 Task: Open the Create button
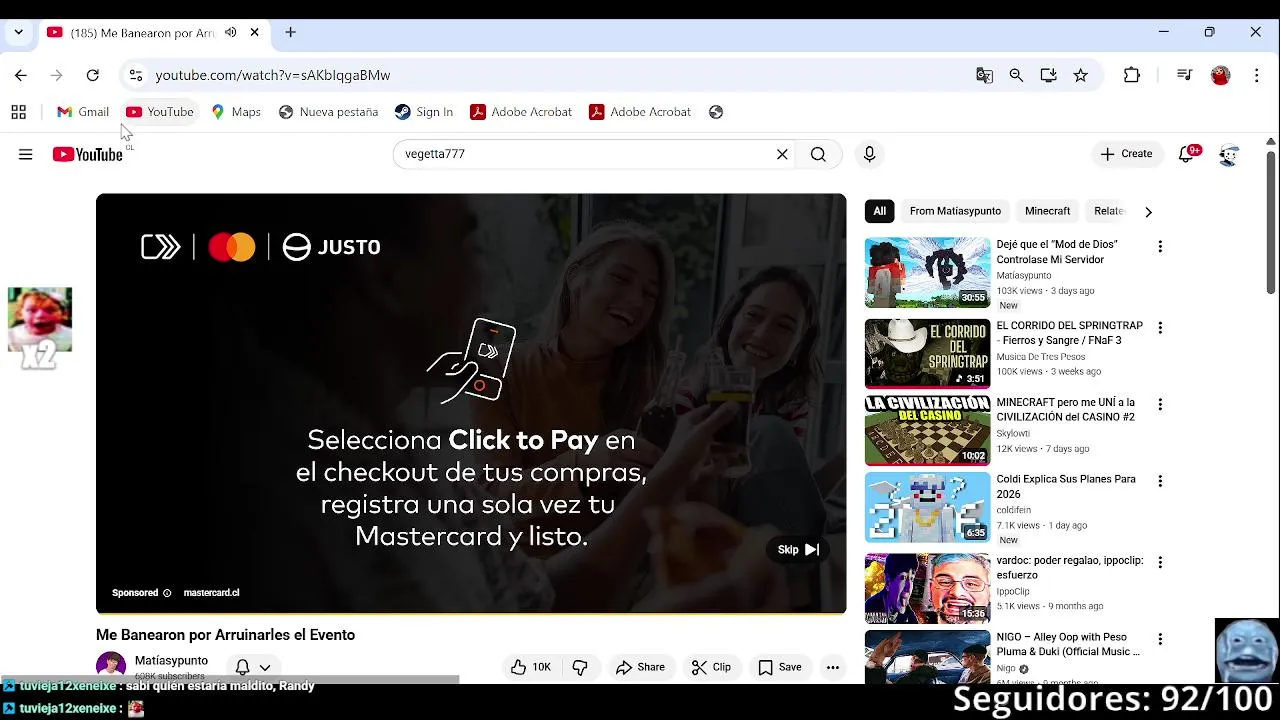1126,154
